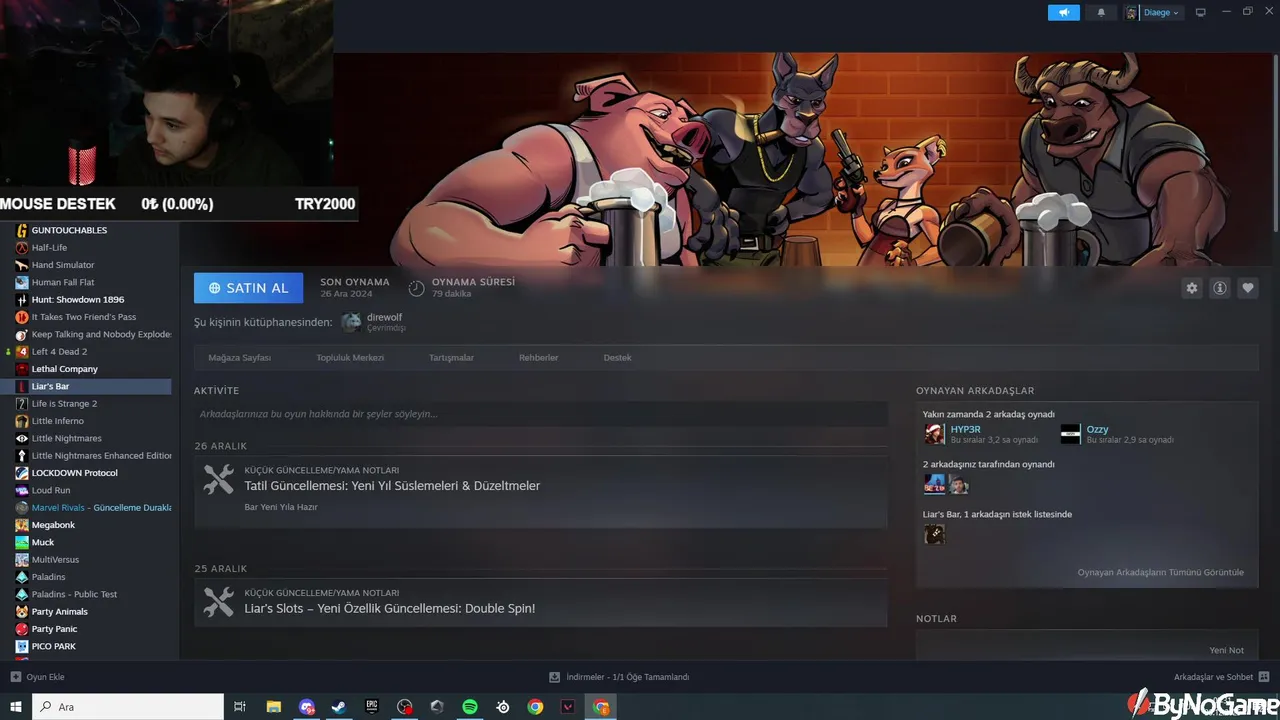Open game settings gear icon
Viewport: 1280px width, 720px height.
[1192, 288]
